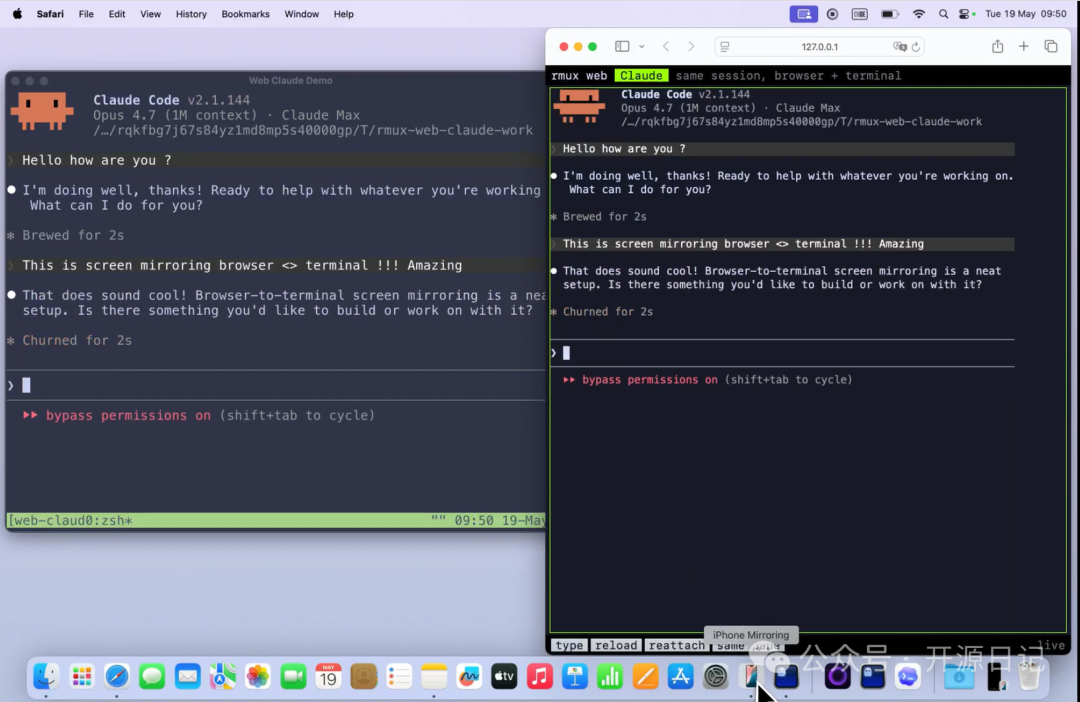Focus the prompt input in browser terminal
Screen dimensions: 1080x702
coord(782,353)
